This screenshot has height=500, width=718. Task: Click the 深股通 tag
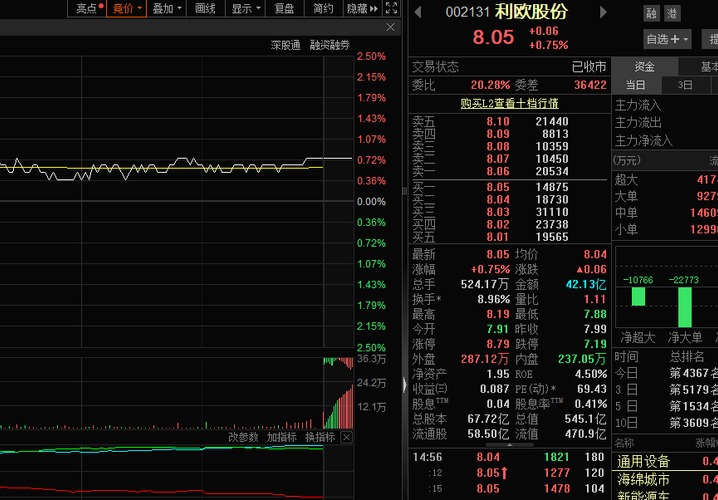coord(285,45)
